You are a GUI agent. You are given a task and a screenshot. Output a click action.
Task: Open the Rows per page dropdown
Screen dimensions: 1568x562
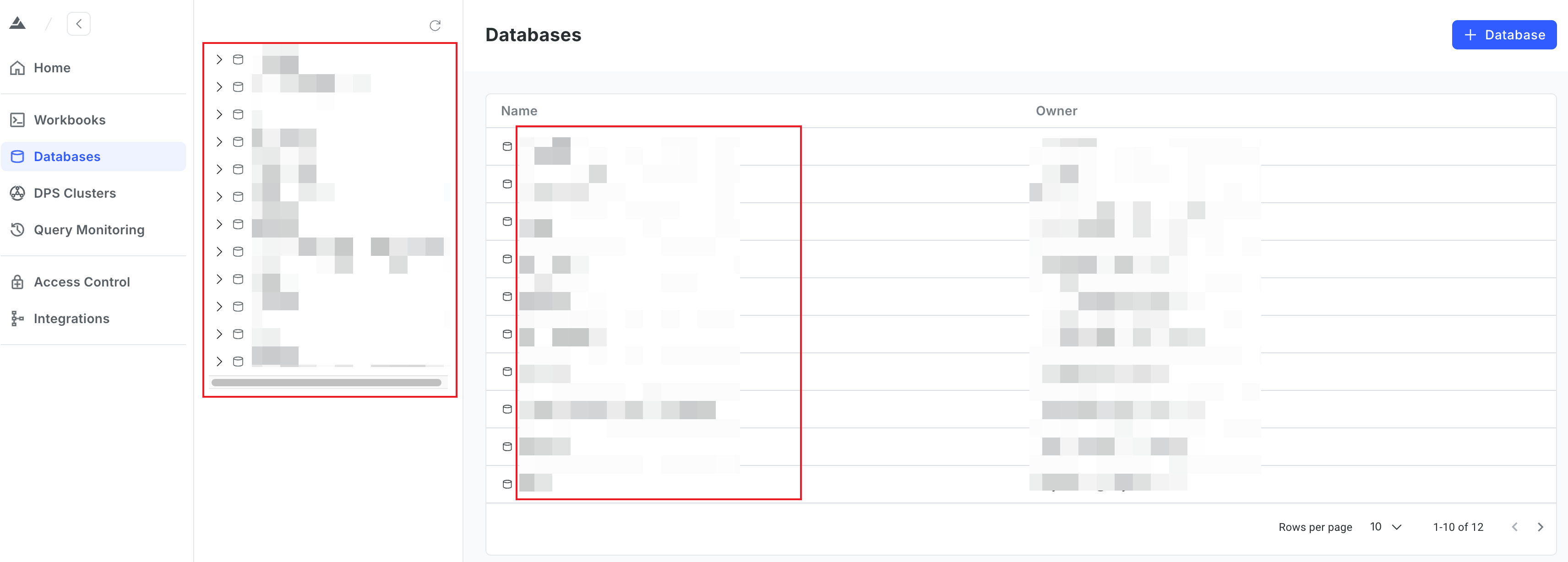pyautogui.click(x=1385, y=527)
